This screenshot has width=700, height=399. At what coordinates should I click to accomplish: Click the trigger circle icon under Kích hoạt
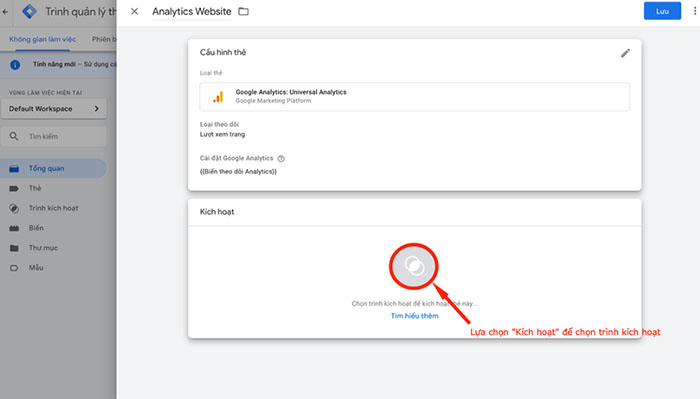coord(413,266)
